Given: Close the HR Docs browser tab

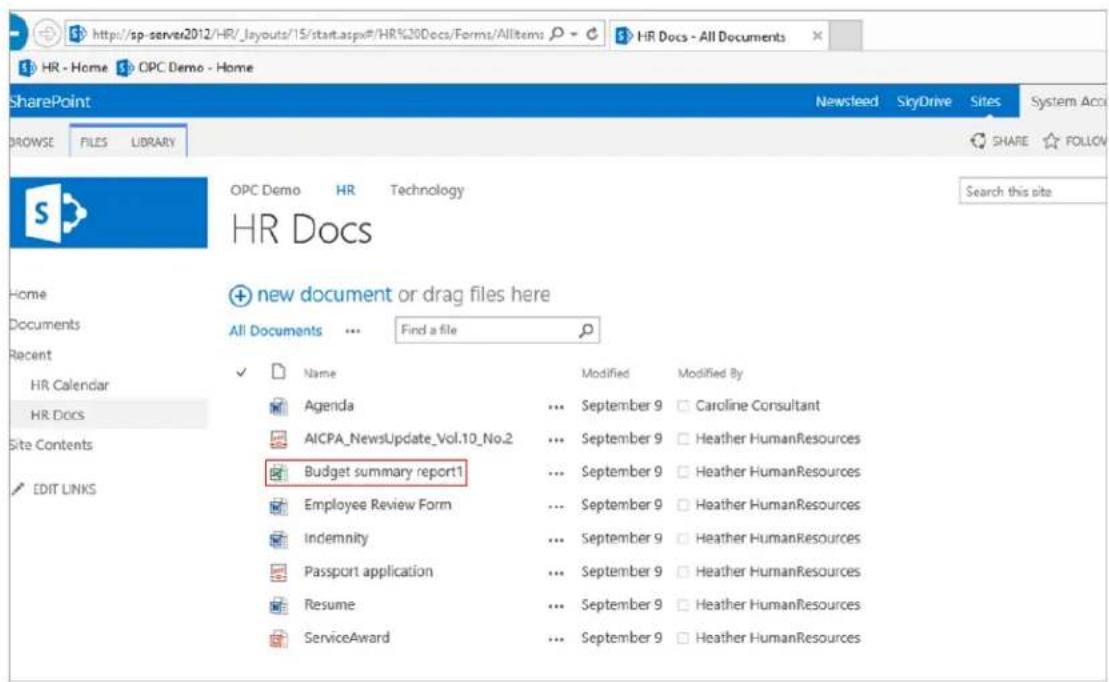Looking at the screenshot, I should pos(817,35).
